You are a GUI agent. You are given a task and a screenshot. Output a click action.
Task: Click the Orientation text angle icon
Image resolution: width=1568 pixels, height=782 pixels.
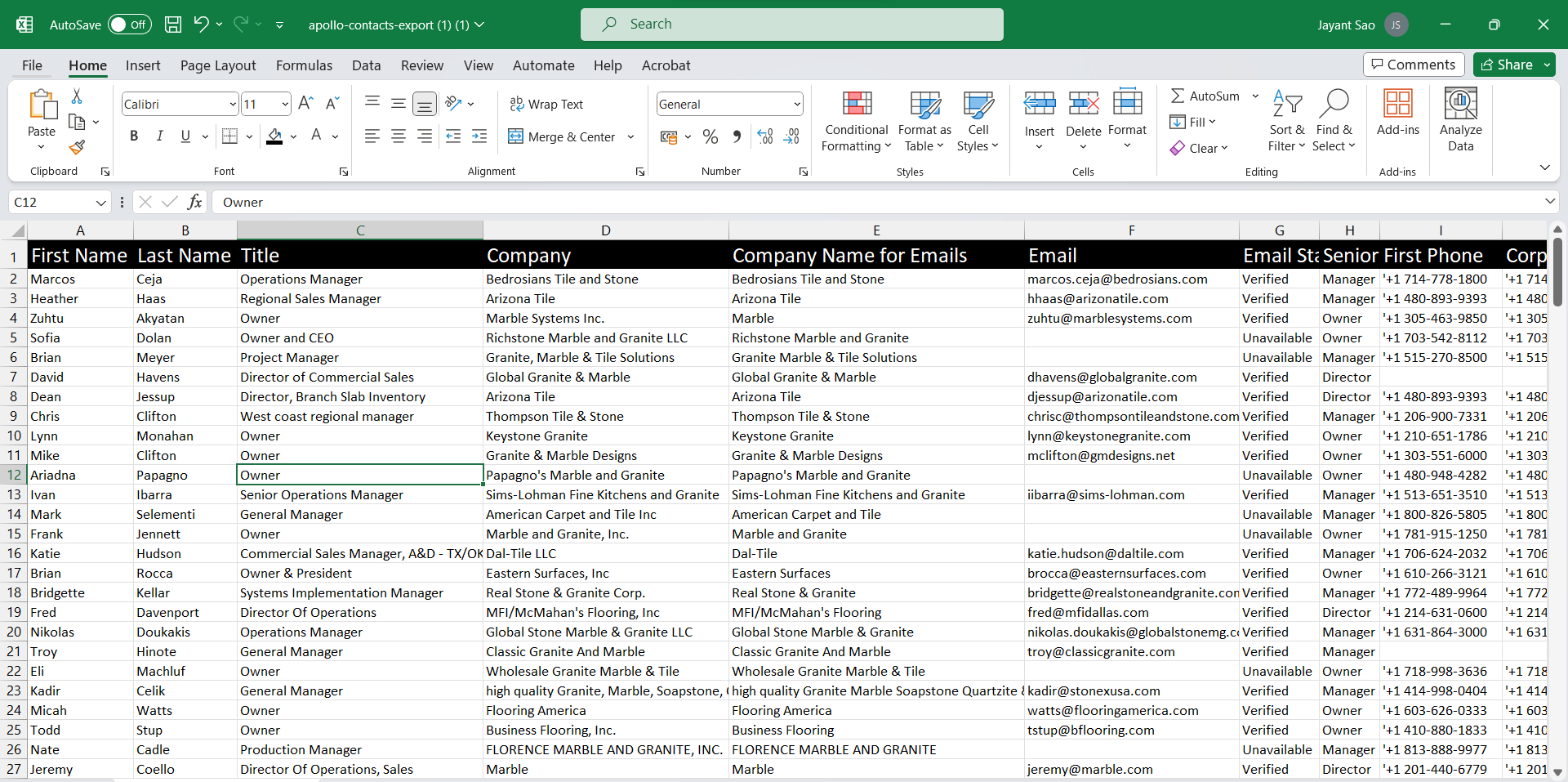[454, 104]
